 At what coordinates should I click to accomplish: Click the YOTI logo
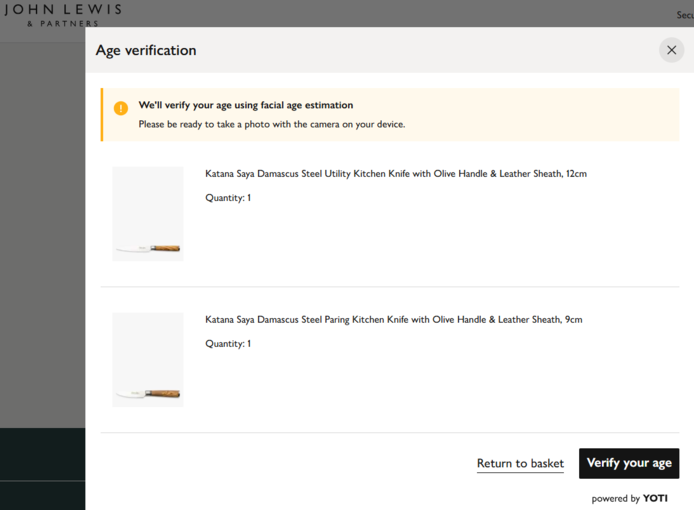pyautogui.click(x=655, y=498)
